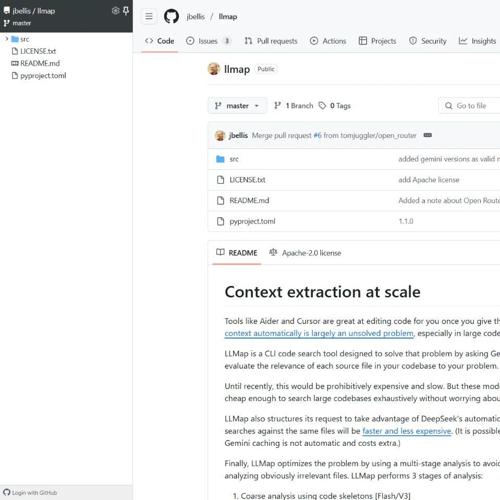Open pull request #6 link
The width and height of the screenshot is (500, 500).
pyautogui.click(x=317, y=135)
